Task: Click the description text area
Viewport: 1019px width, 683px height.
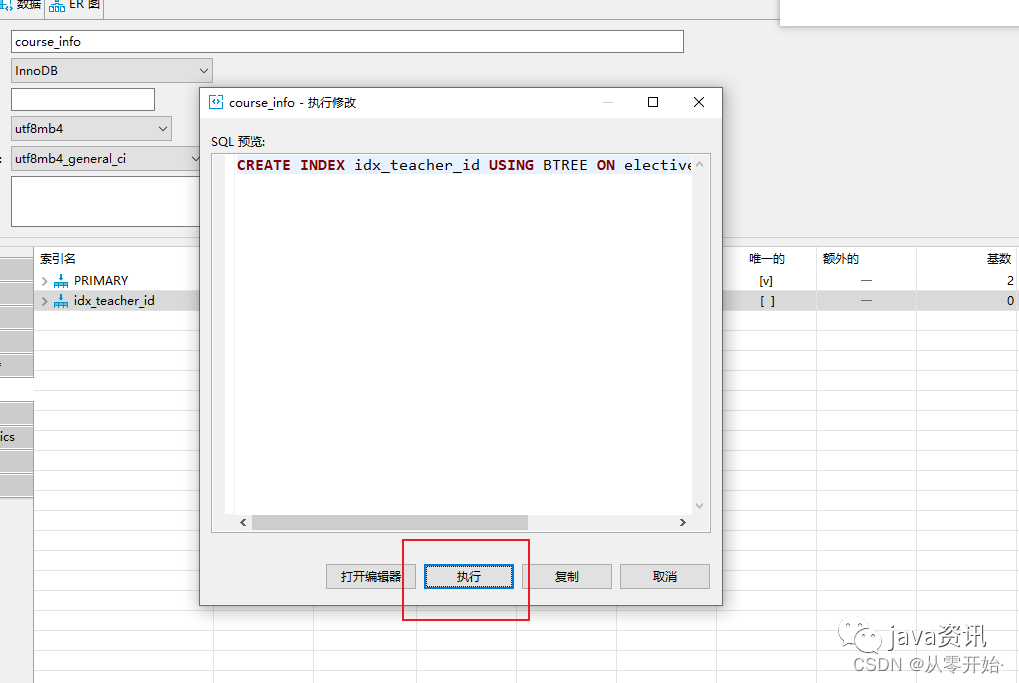Action: 105,201
